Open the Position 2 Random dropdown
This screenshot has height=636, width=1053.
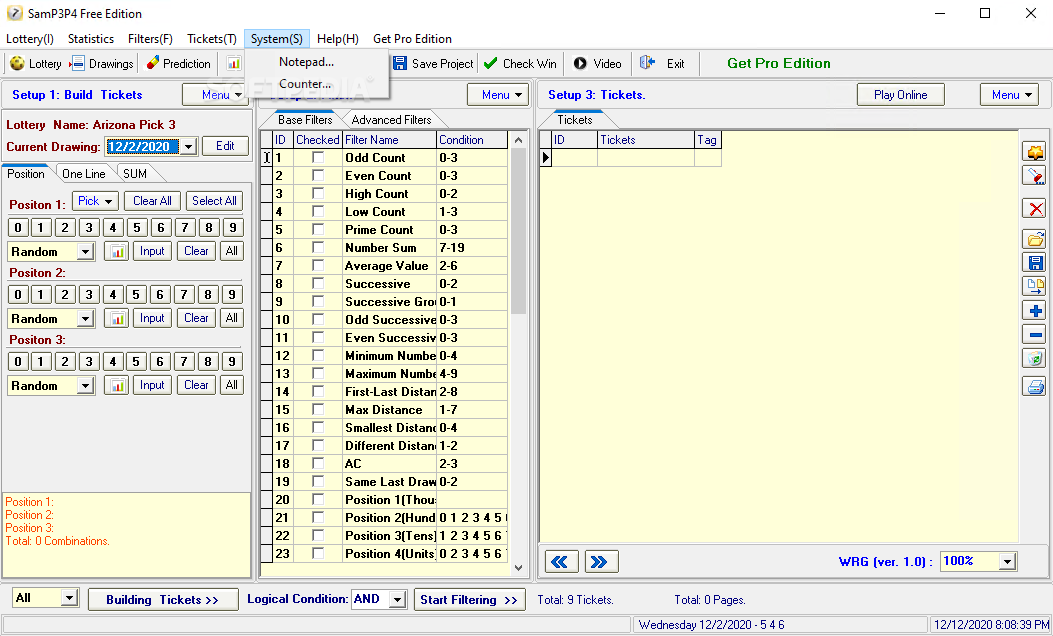point(85,319)
